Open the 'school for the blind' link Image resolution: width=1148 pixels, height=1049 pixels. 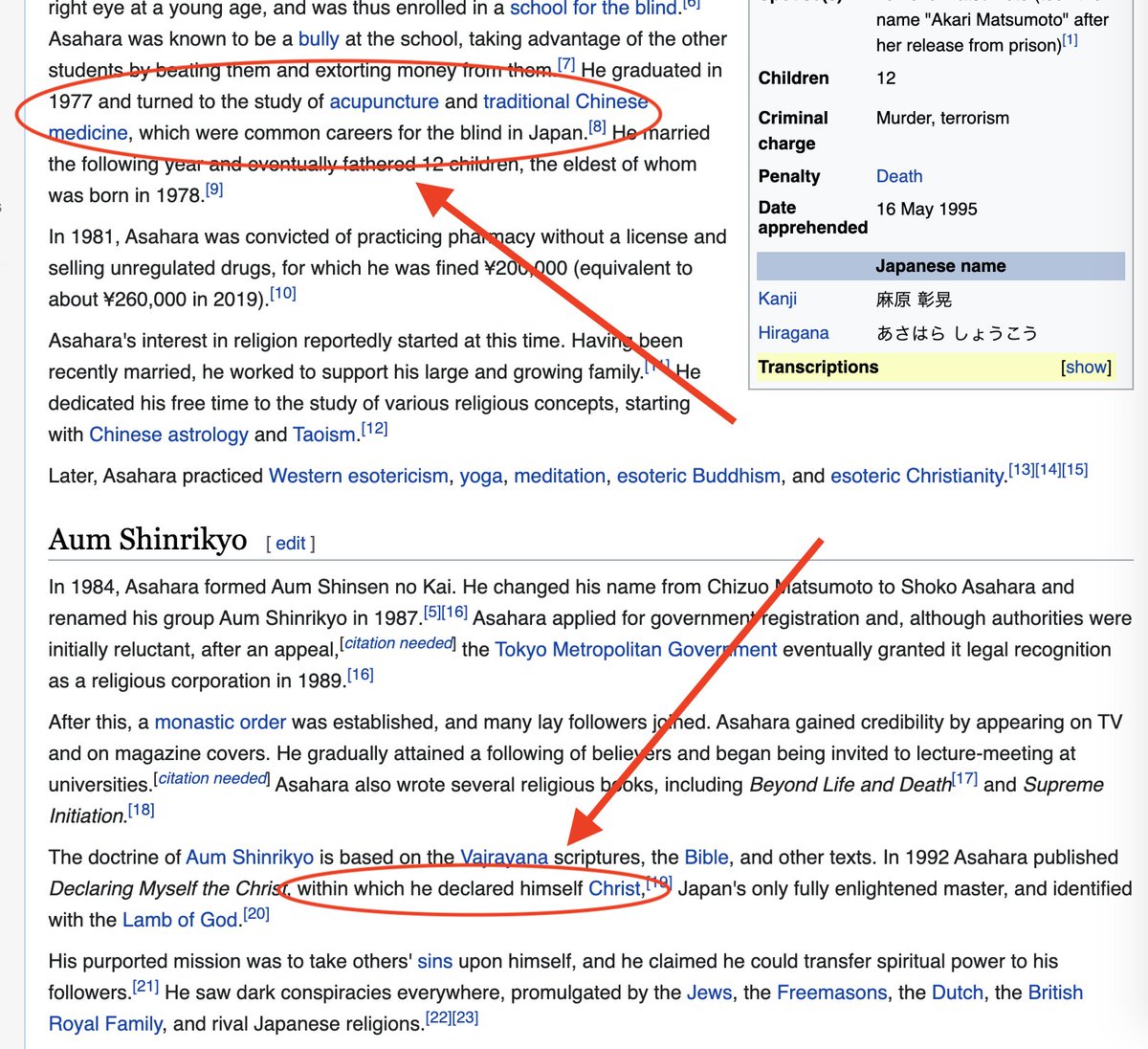[x=593, y=9]
